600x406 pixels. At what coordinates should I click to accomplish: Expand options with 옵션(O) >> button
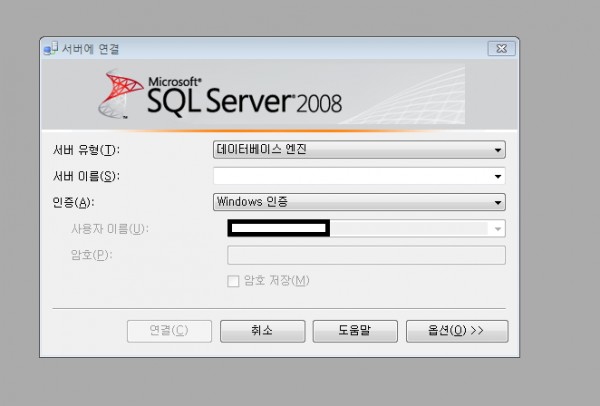click(x=457, y=331)
